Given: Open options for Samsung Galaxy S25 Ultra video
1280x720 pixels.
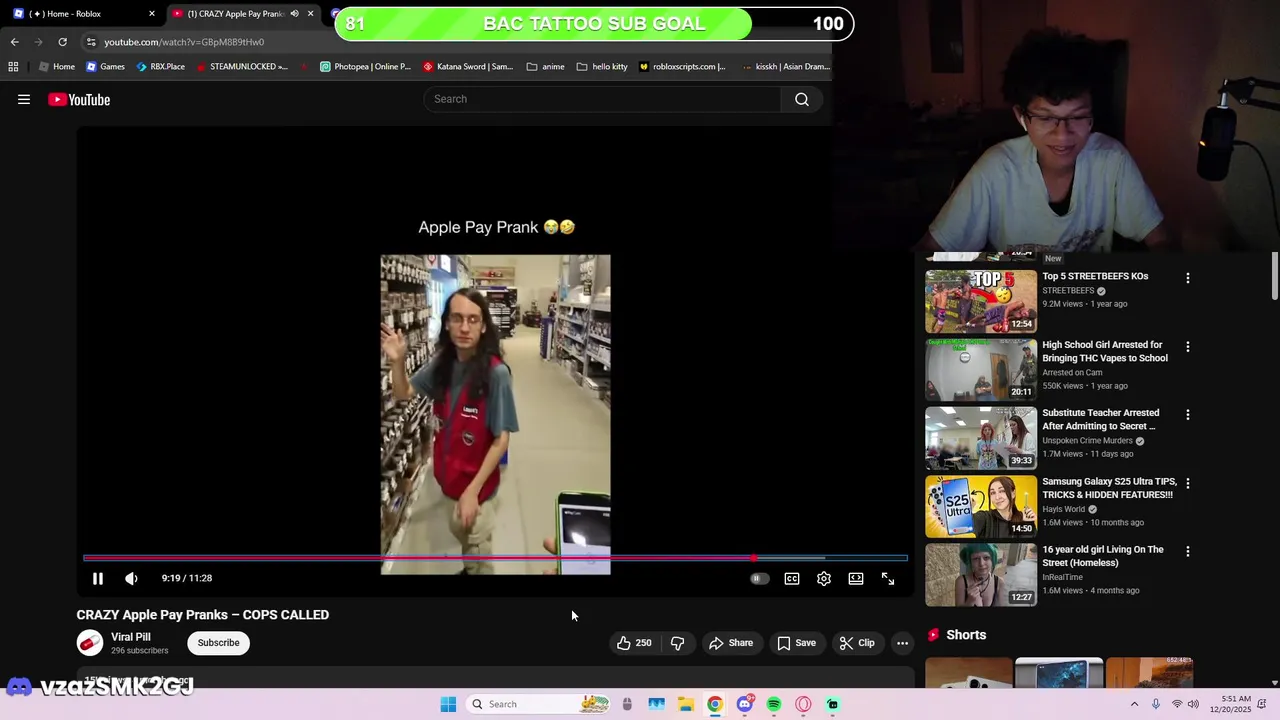Looking at the screenshot, I should pos(1188,483).
